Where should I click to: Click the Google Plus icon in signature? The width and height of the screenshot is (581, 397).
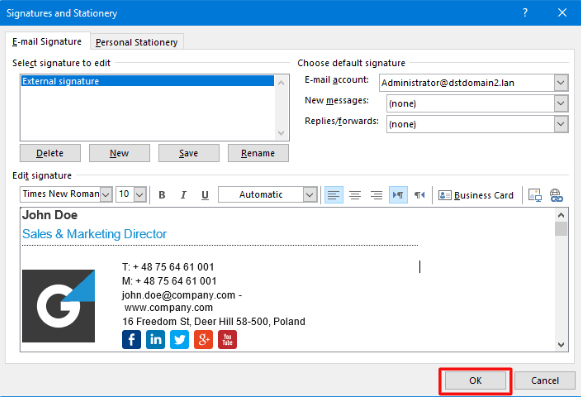[x=203, y=340]
